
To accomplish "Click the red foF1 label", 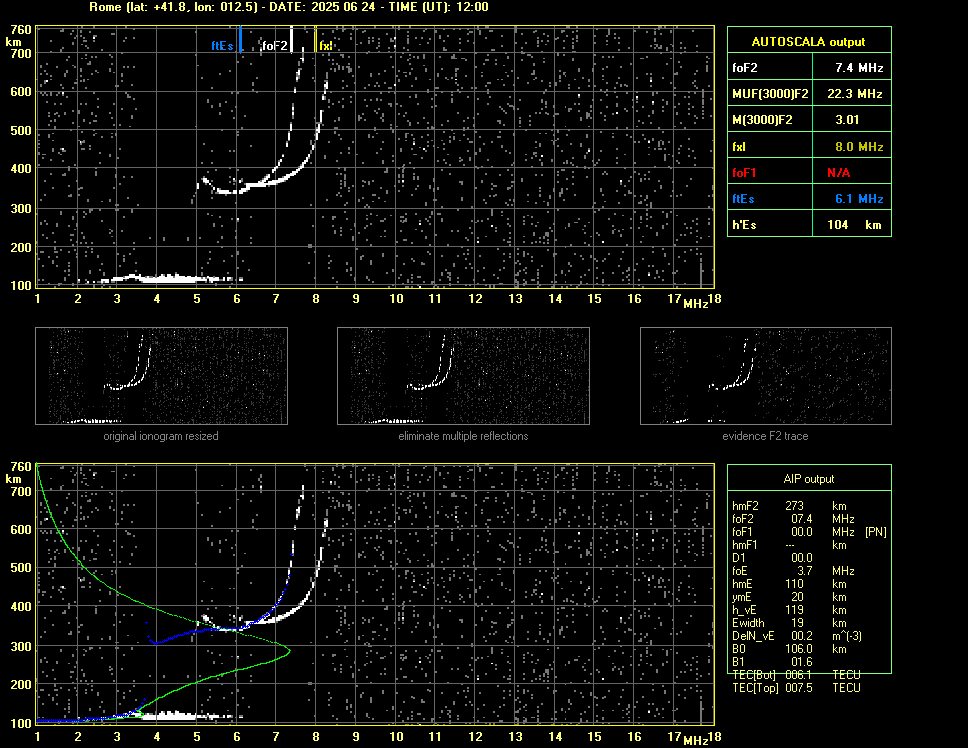I will click(744, 173).
